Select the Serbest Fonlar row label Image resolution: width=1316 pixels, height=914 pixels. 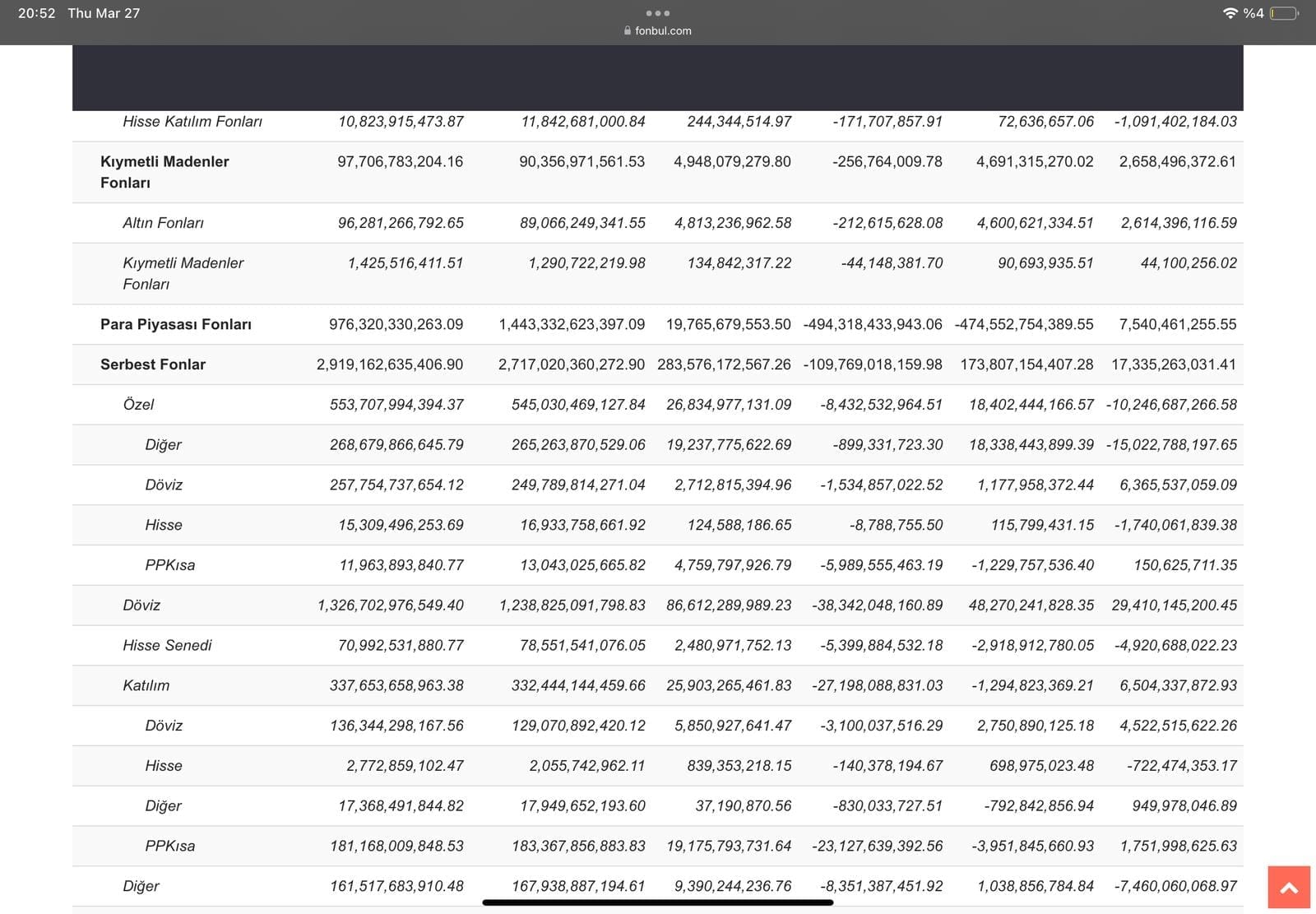point(153,364)
